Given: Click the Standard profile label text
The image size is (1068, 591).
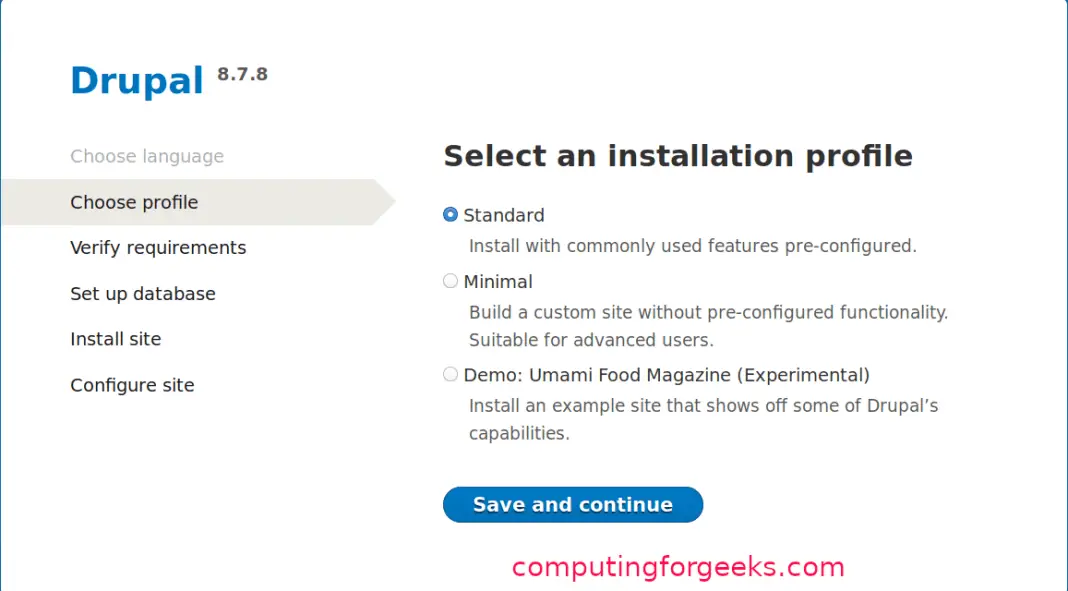Looking at the screenshot, I should click(x=504, y=215).
